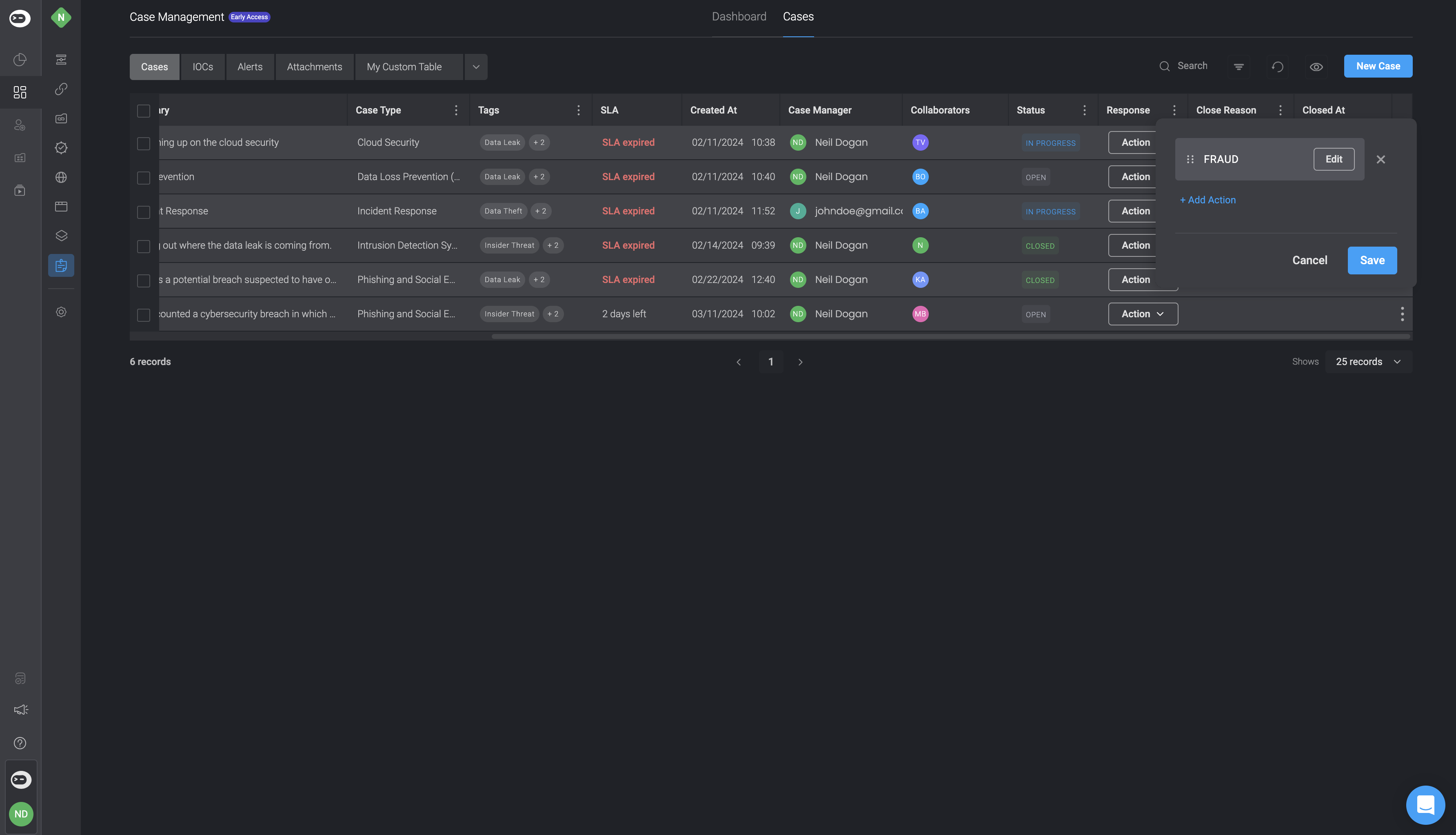Click the globe icon in the sidebar
The image size is (1456, 835).
[61, 177]
